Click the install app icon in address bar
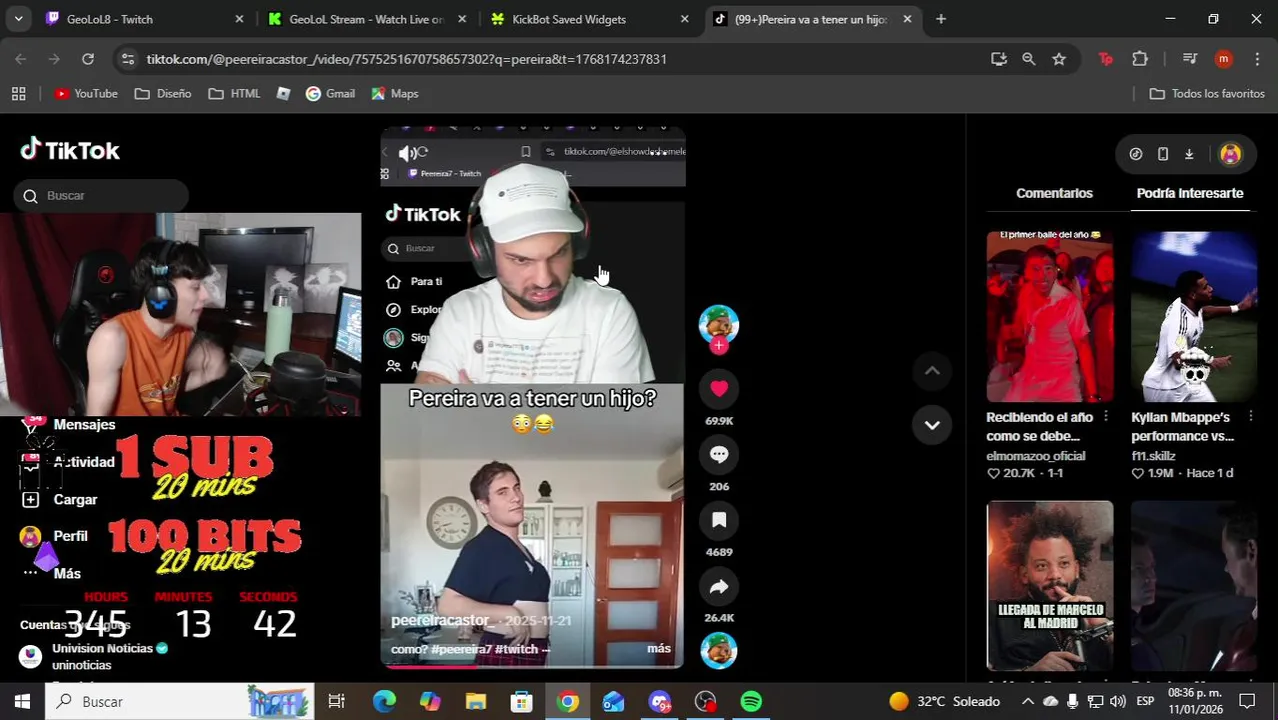The image size is (1278, 720). pyautogui.click(x=998, y=59)
